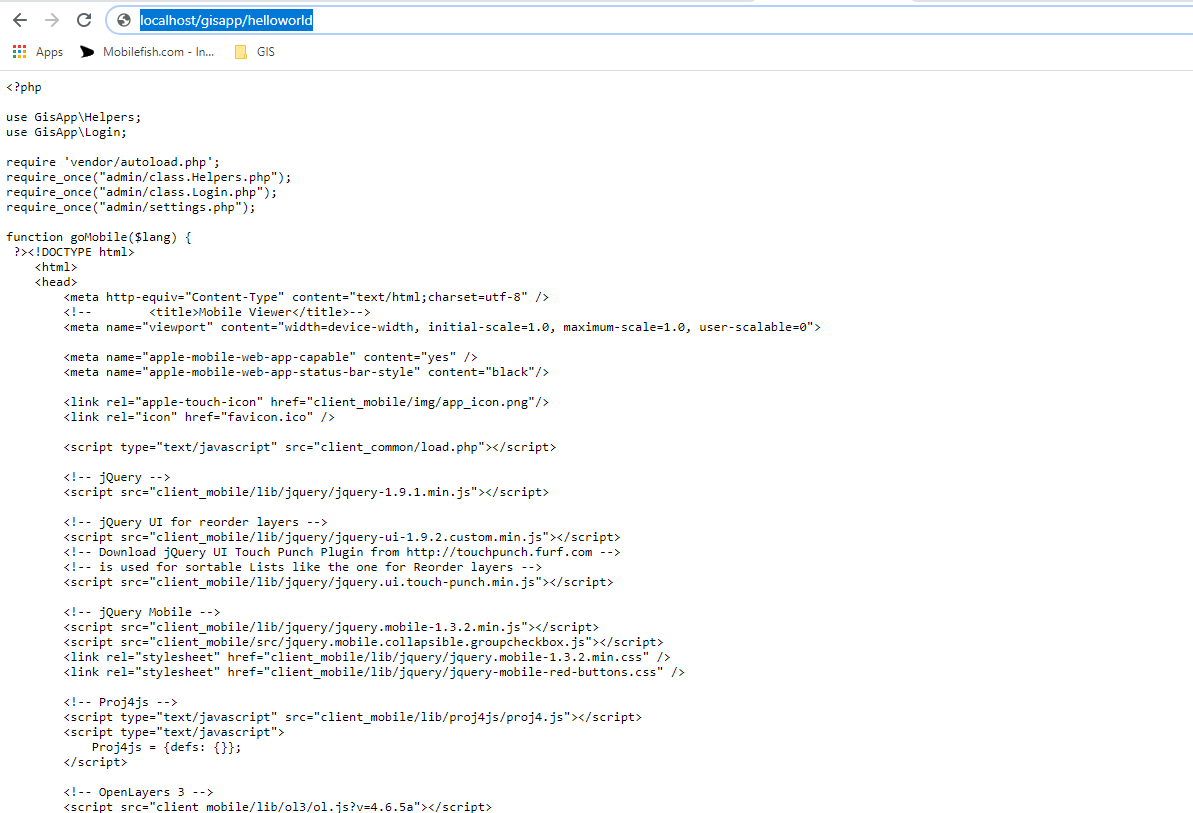Click the vendor/autoload.php require line
The image size is (1193, 813).
114,161
